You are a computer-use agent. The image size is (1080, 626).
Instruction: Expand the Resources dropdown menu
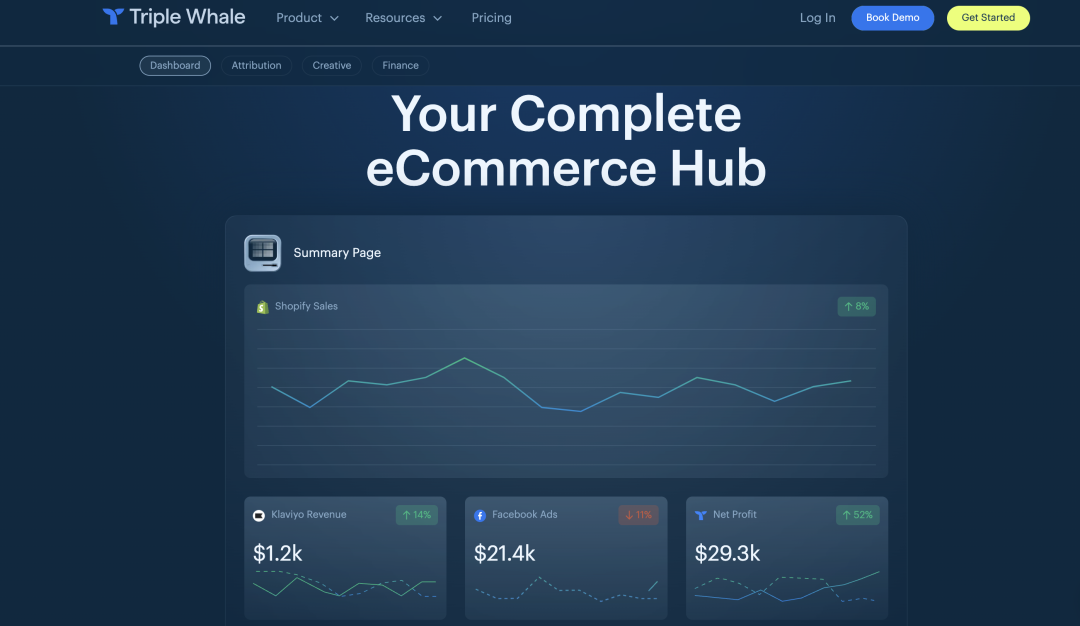coord(403,18)
